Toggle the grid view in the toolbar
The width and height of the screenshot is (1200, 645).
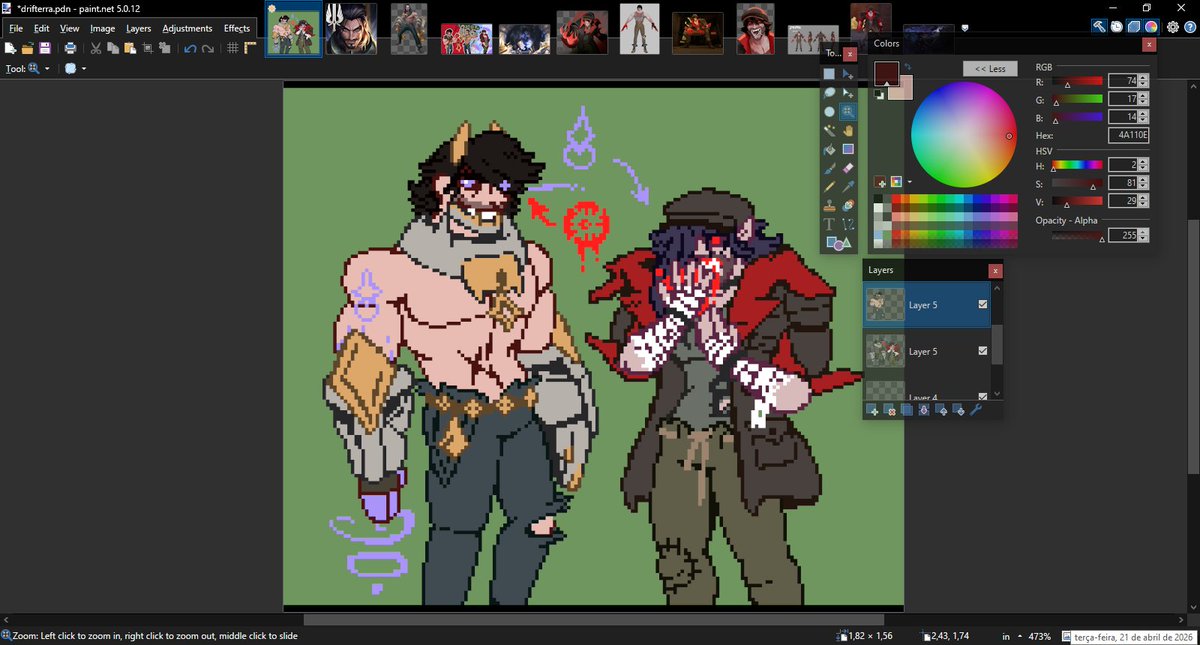[x=231, y=49]
